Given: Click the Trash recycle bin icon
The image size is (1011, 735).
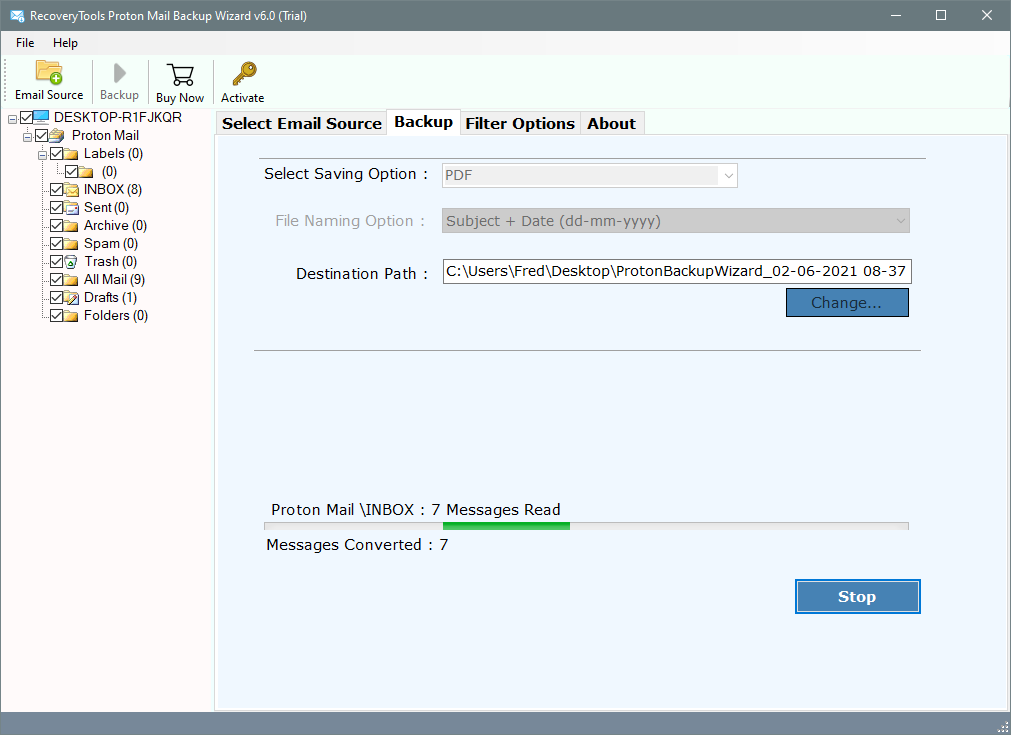Looking at the screenshot, I should [x=71, y=262].
